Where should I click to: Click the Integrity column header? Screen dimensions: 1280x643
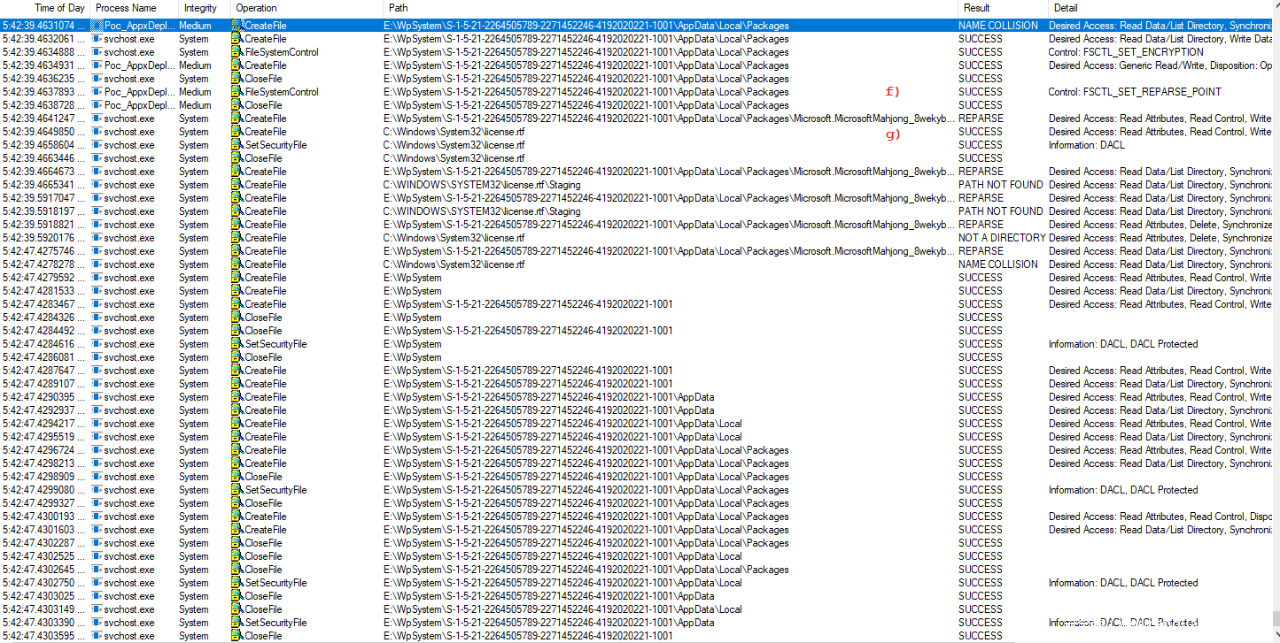point(199,8)
